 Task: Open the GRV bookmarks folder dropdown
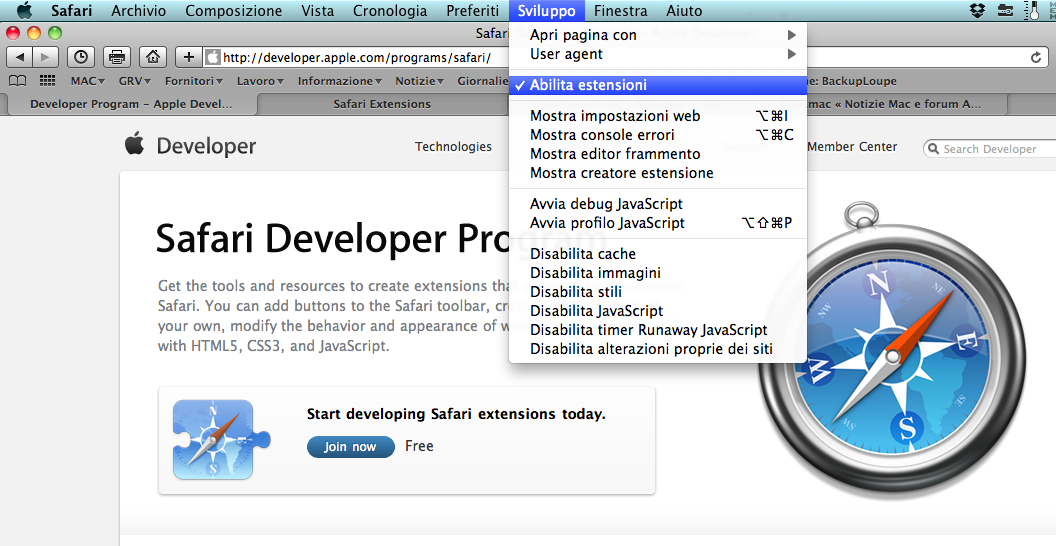135,81
